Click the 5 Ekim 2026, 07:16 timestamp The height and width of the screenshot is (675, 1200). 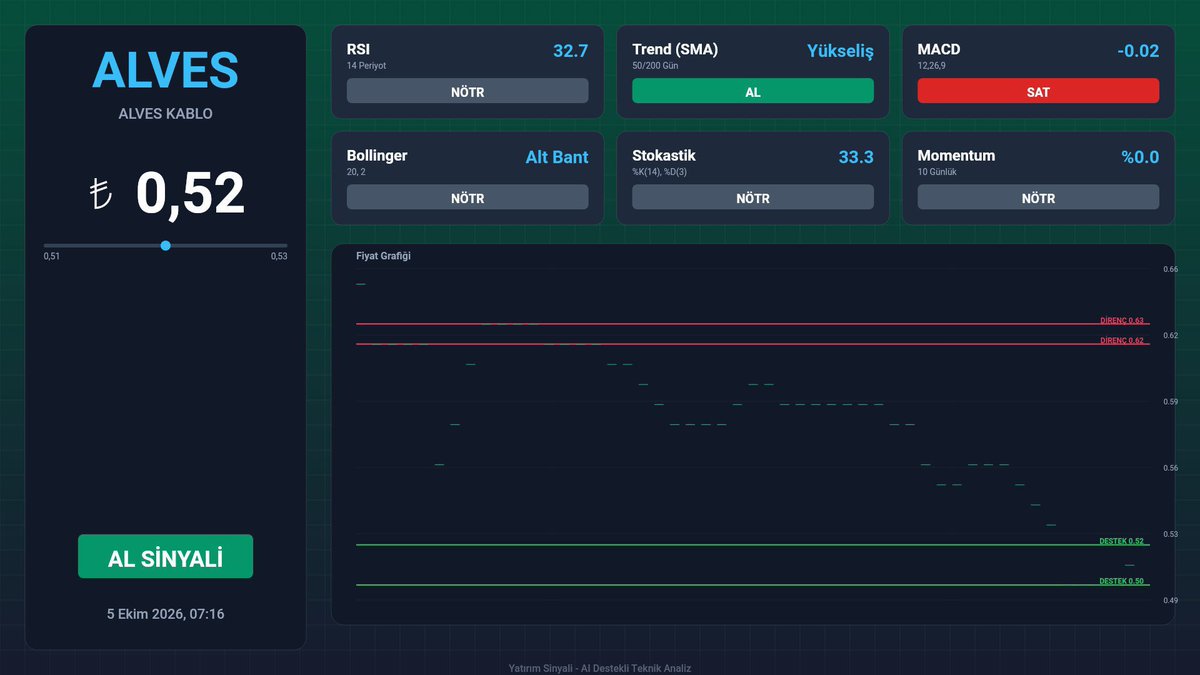pos(165,614)
